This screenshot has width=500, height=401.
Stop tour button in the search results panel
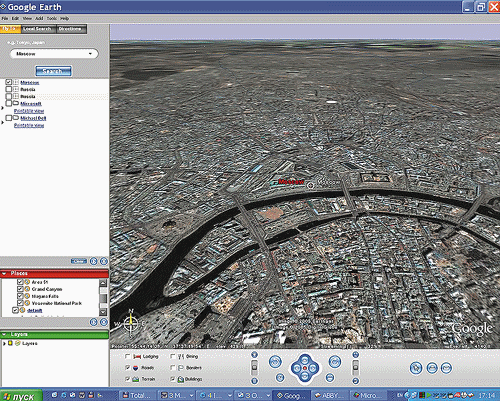104,261
